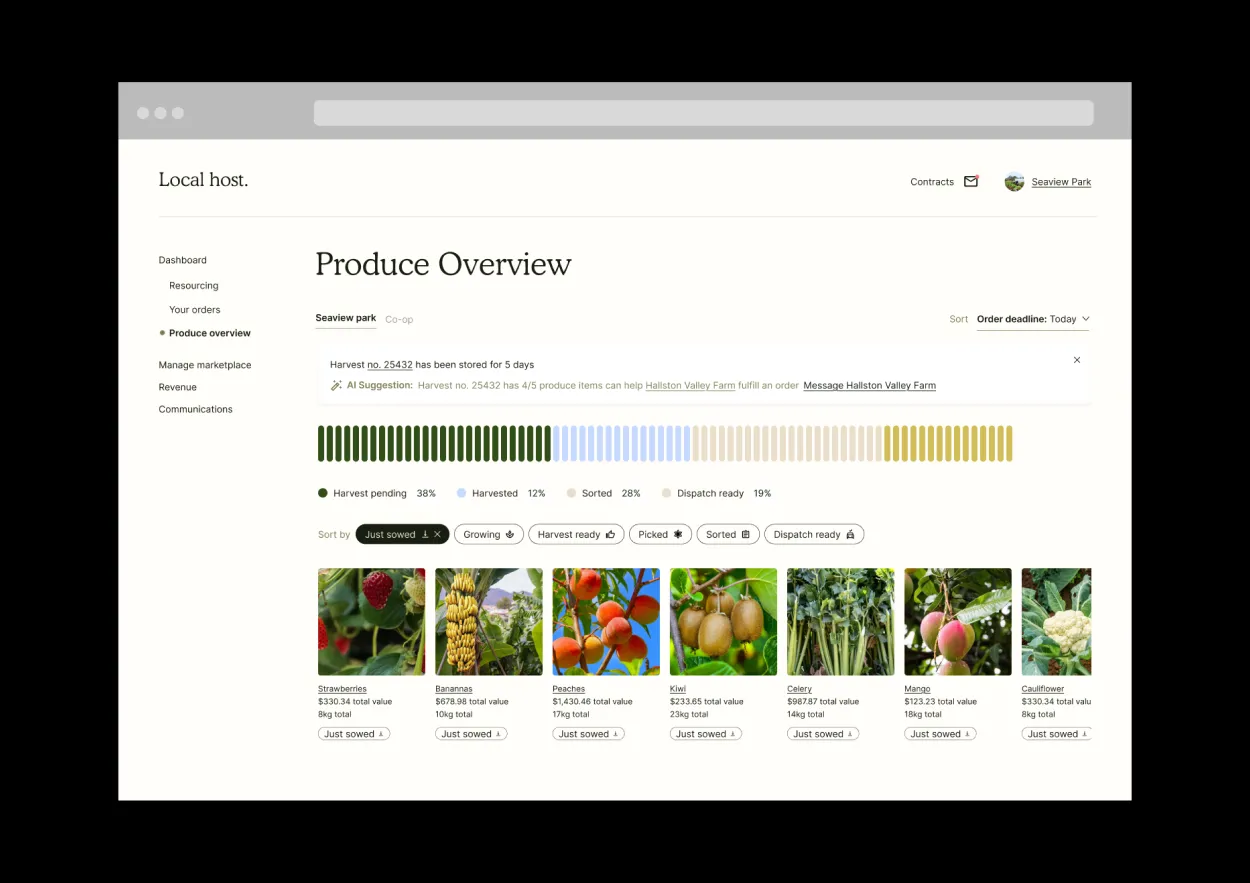1250x883 pixels.
Task: Toggle the Picked filter chip
Action: pos(660,535)
